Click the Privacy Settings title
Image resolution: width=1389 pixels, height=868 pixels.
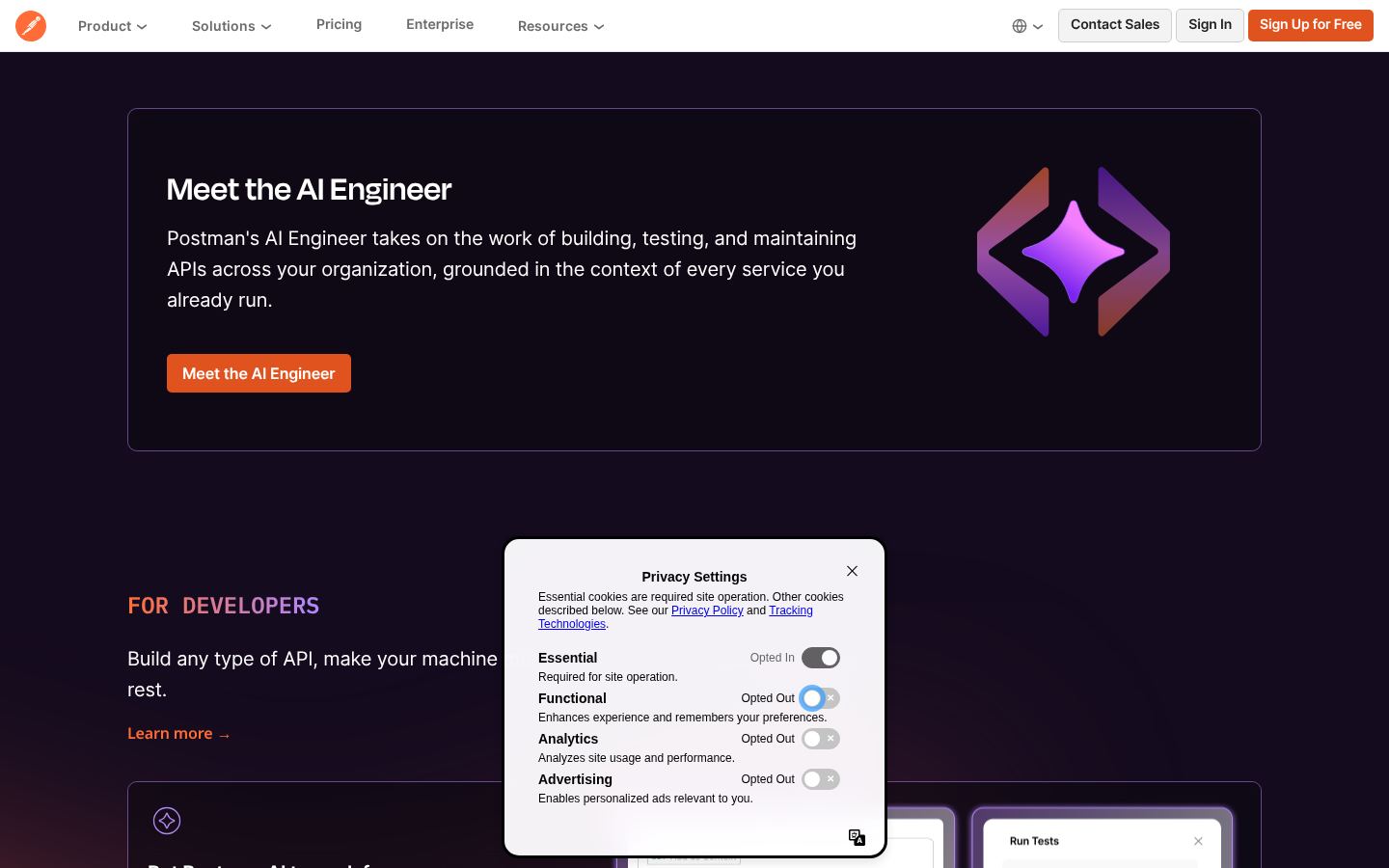[694, 577]
